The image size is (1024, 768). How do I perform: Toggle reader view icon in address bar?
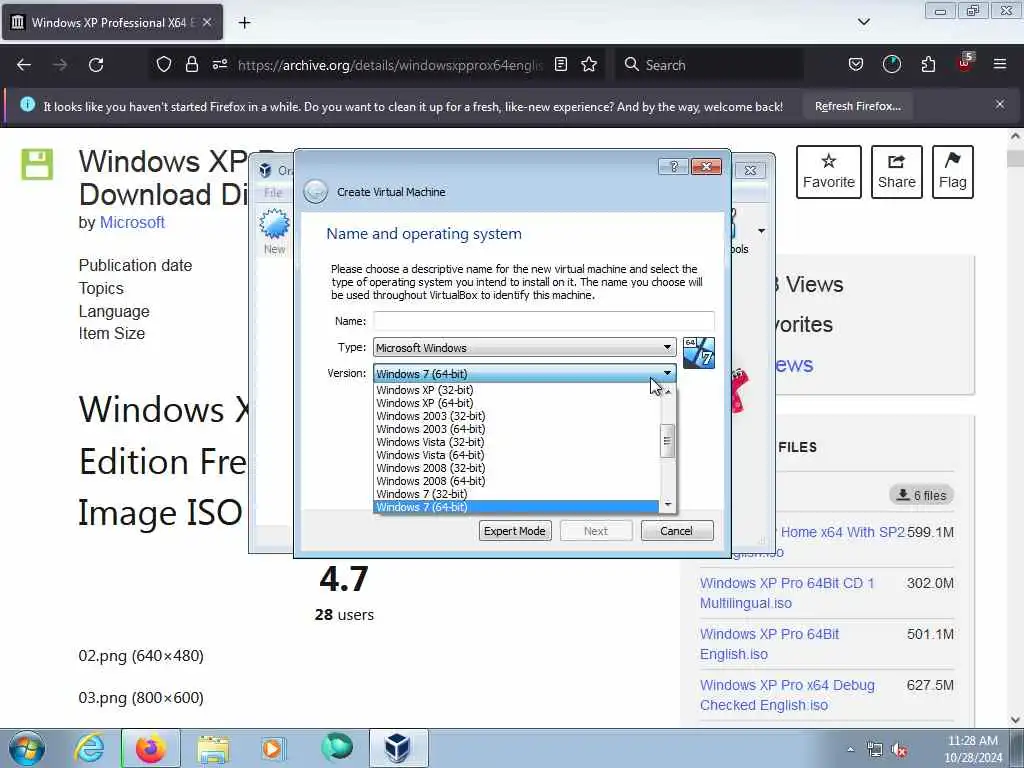560,64
